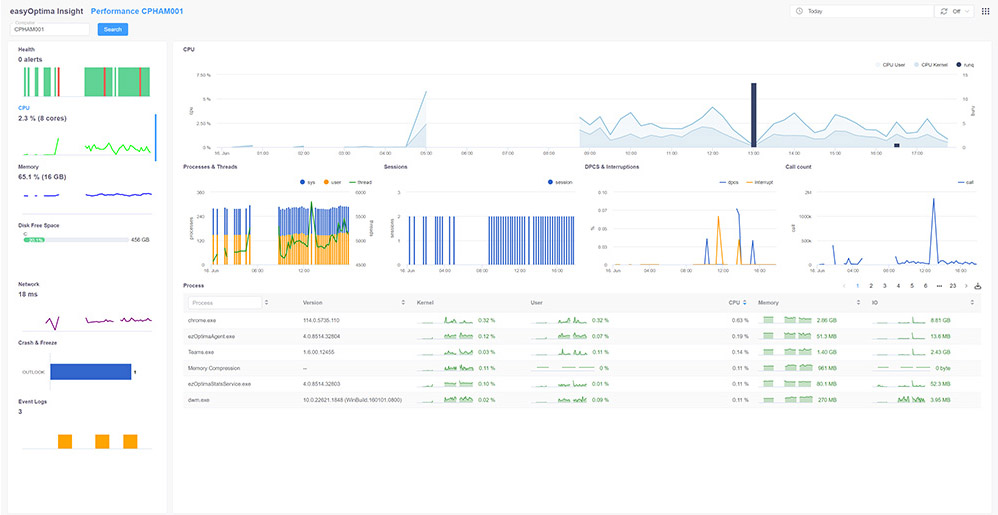Go to next page of process table
Screen dimensions: 998x515
pos(966,286)
